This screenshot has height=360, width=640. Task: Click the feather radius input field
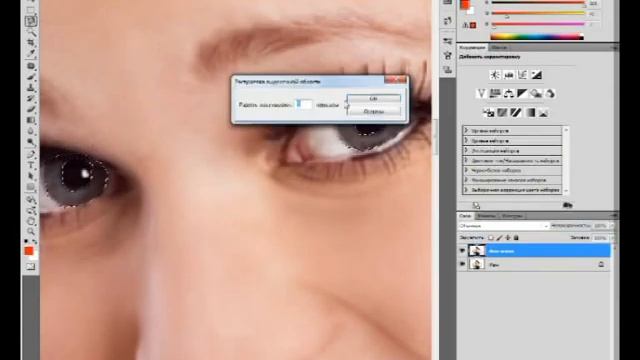coord(304,104)
